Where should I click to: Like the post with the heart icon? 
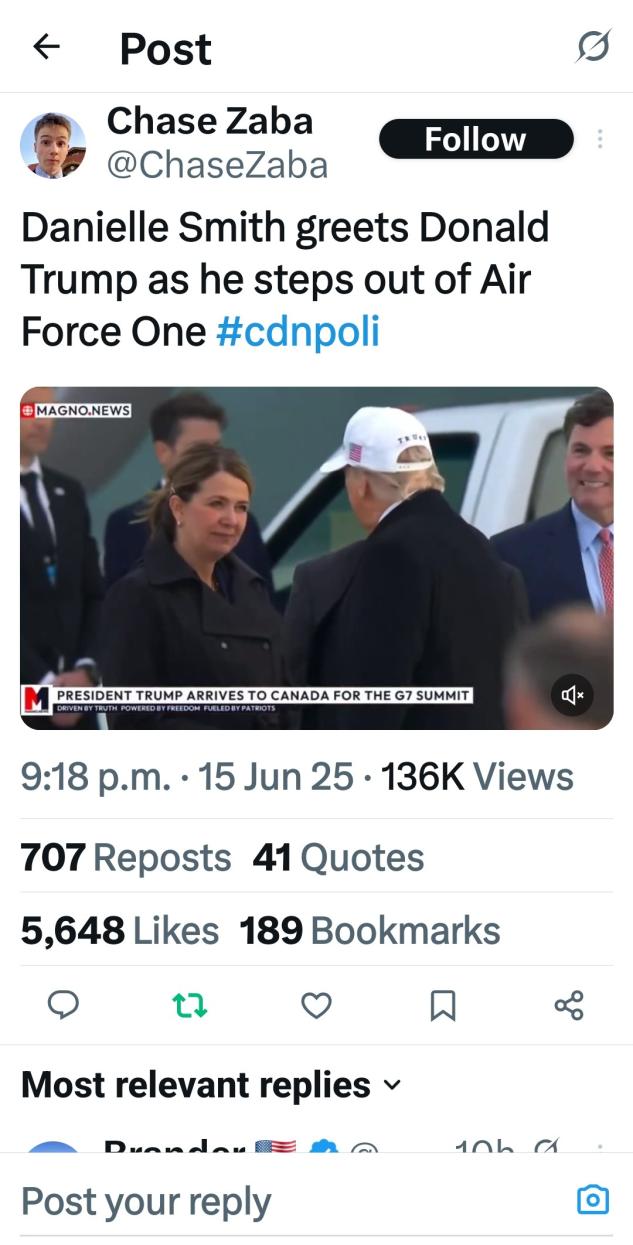coord(316,1005)
